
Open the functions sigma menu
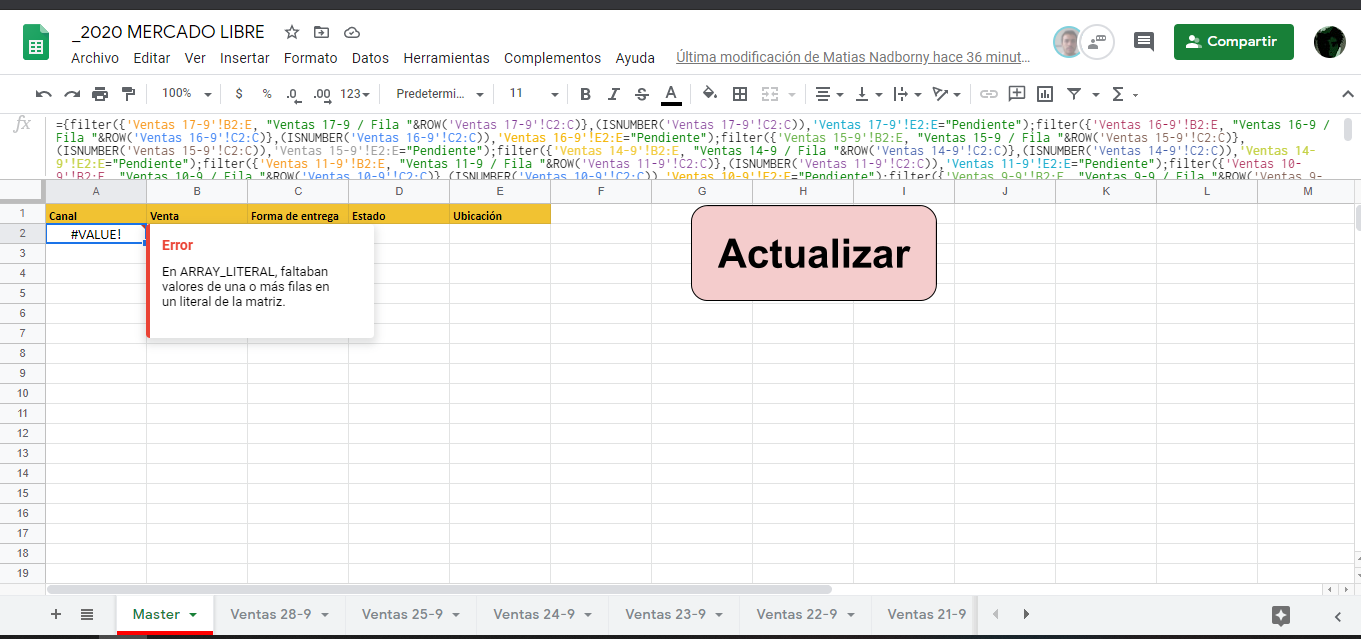click(x=1124, y=94)
